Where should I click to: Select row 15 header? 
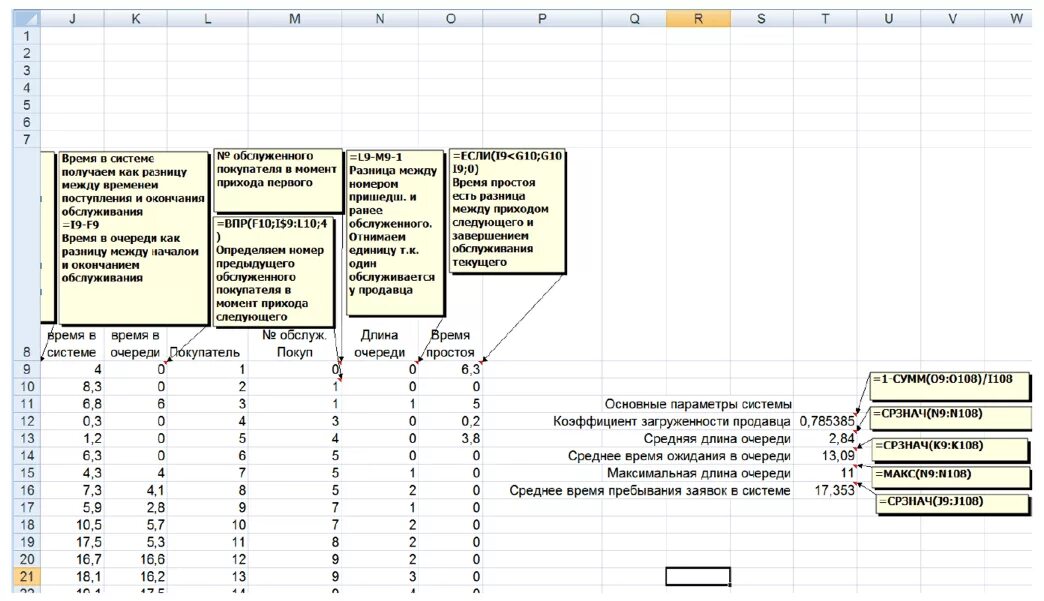[x=27, y=473]
